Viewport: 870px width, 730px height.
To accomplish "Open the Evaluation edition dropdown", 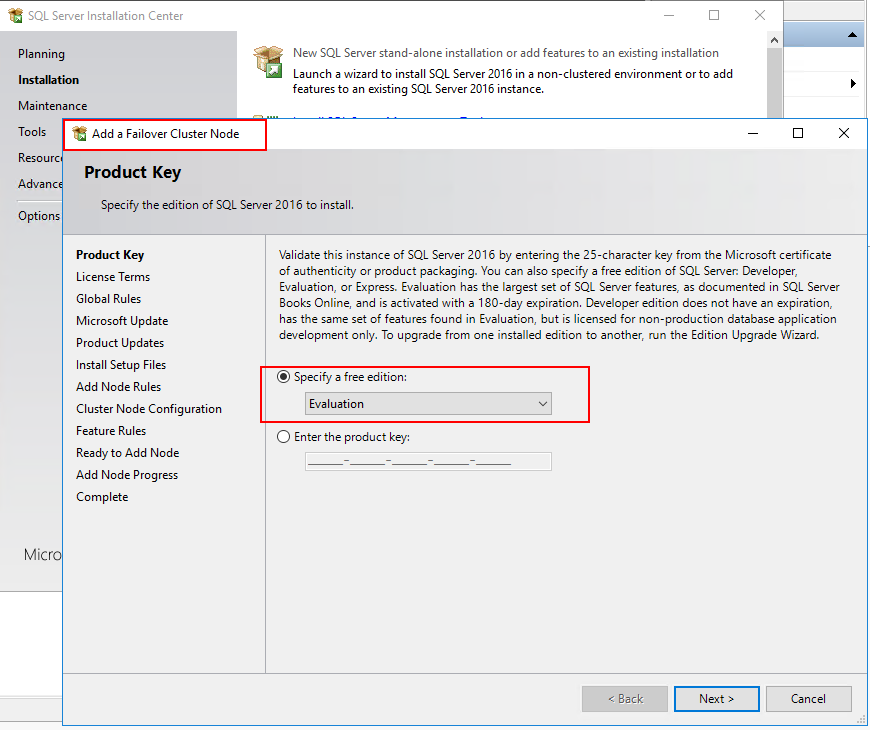I will click(x=428, y=404).
